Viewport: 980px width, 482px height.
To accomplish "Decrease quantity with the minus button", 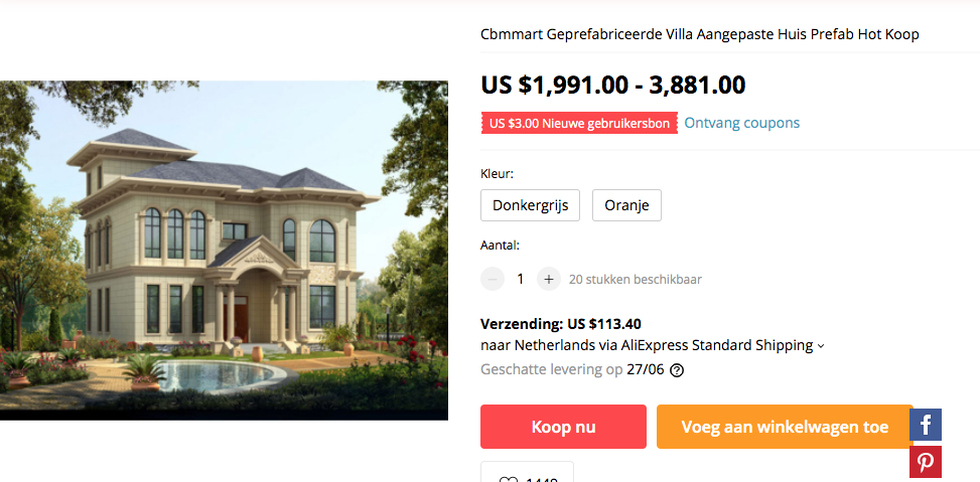I will point(492,279).
